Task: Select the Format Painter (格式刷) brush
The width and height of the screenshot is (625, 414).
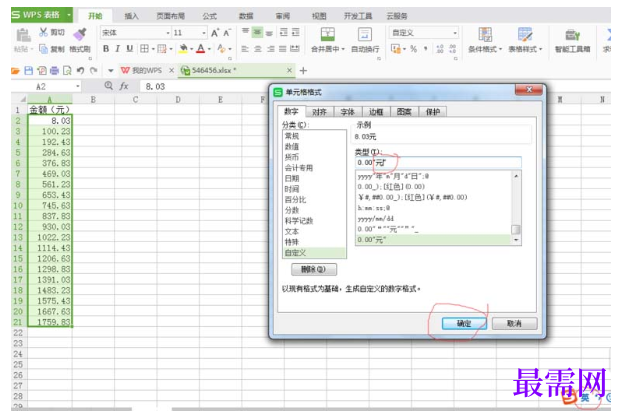Action: 80,34
